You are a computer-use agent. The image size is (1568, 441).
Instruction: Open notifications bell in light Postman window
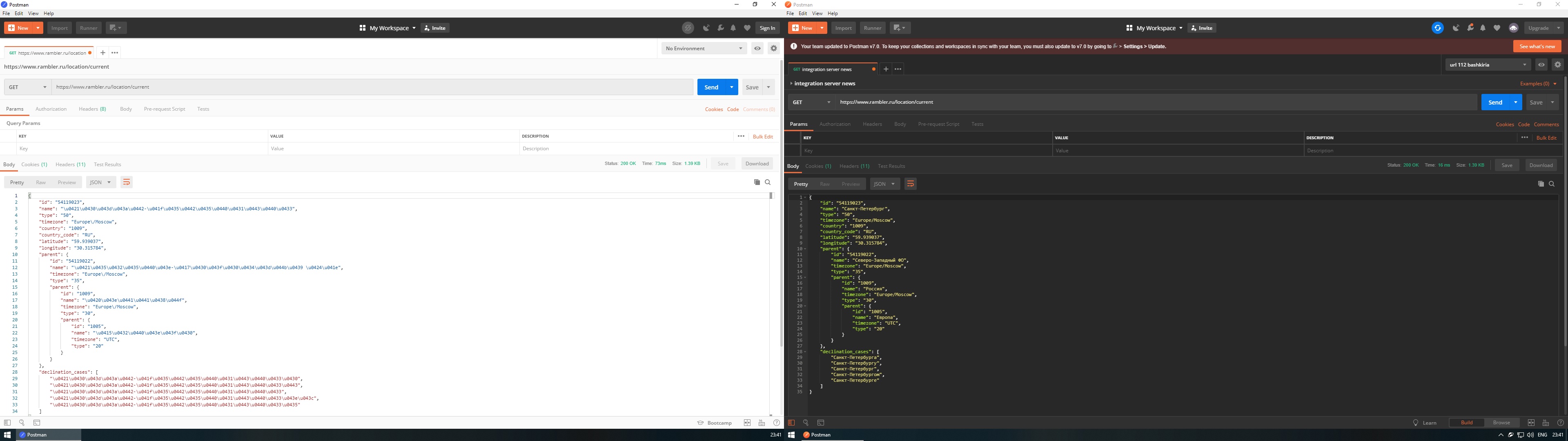(733, 28)
